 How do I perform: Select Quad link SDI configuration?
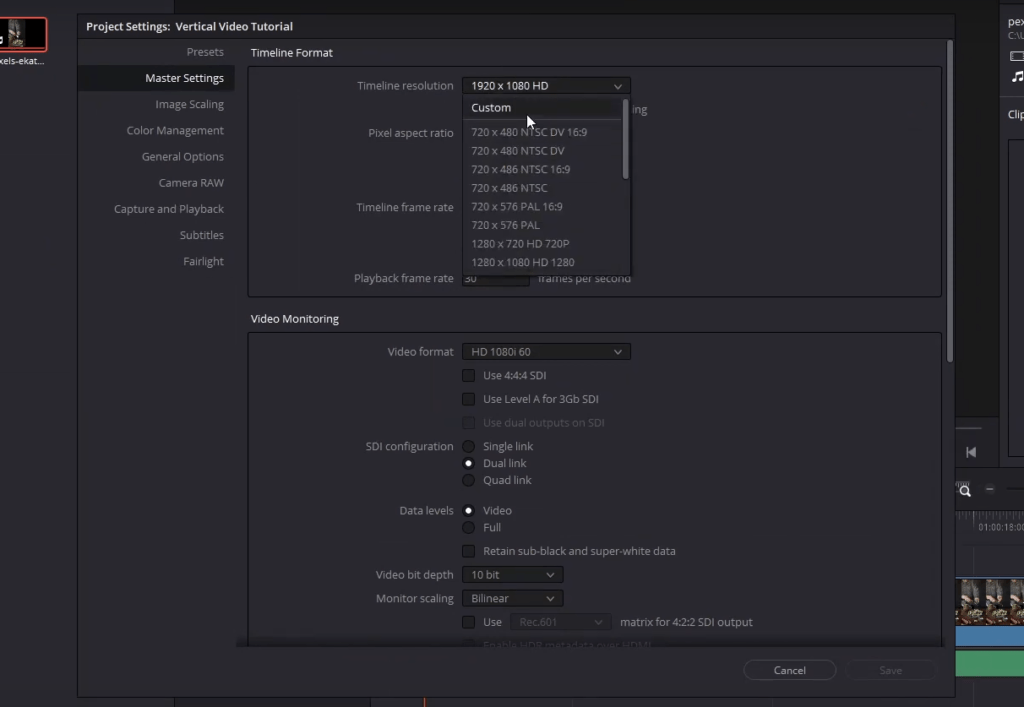click(x=468, y=480)
